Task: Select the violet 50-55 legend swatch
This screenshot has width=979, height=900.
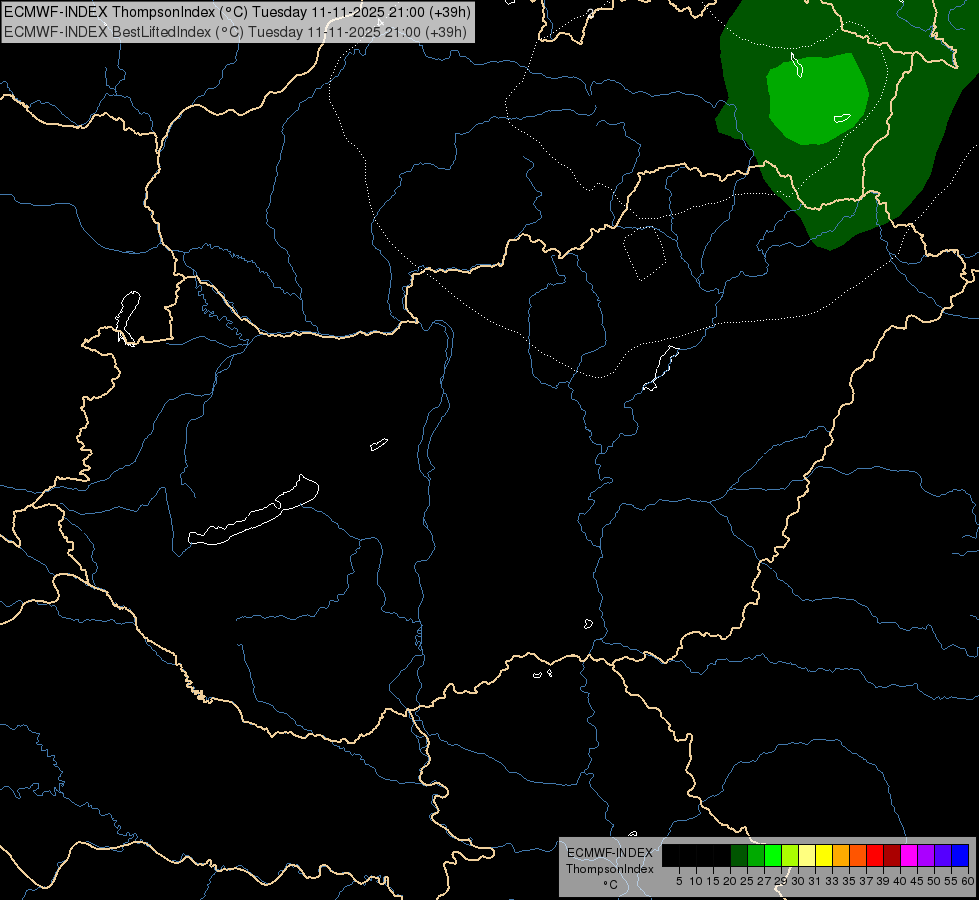Action: tap(943, 855)
